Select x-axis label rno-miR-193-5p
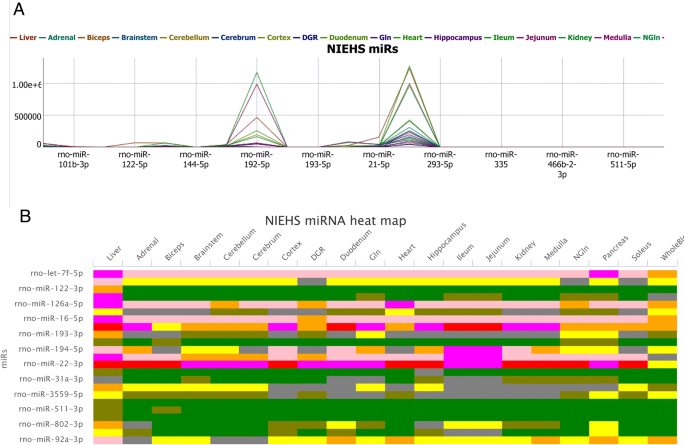 (318, 159)
